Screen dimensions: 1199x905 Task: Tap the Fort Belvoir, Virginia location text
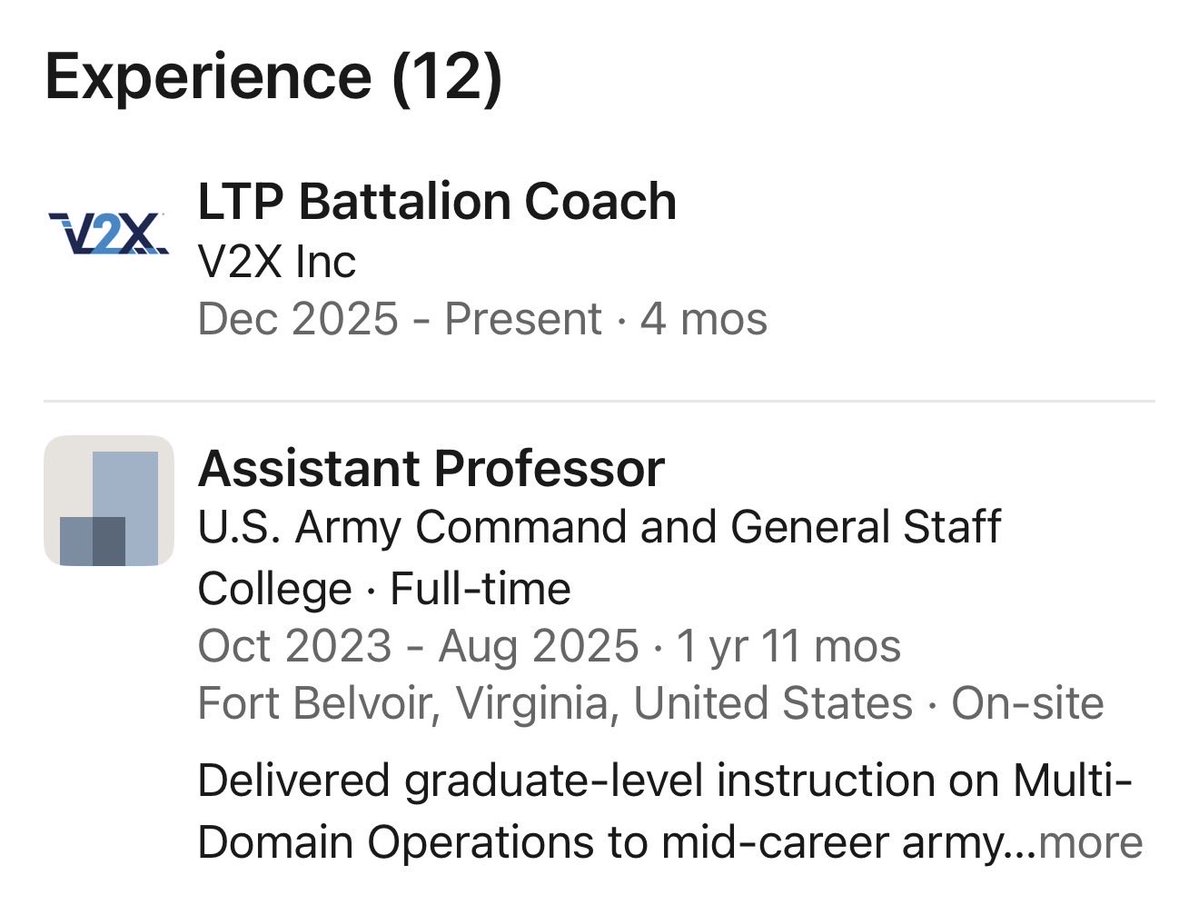point(554,704)
